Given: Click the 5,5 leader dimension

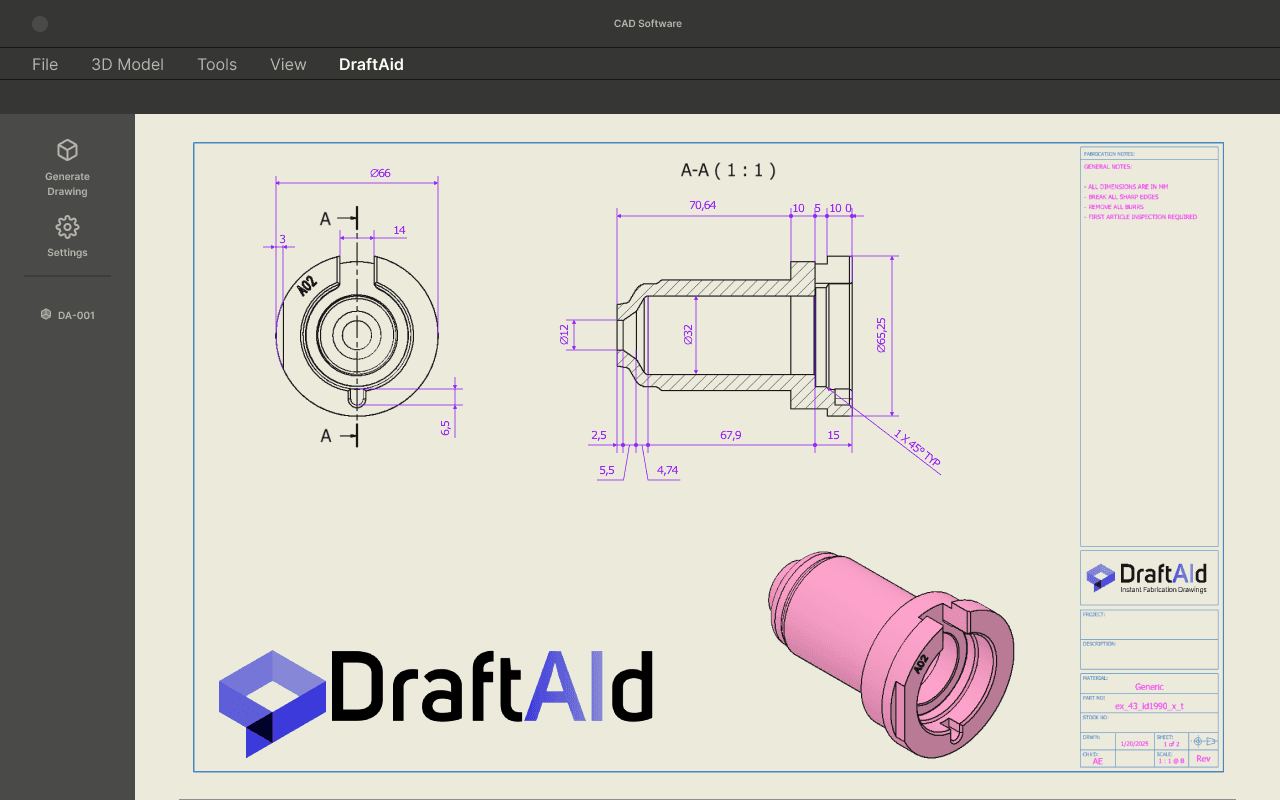Looking at the screenshot, I should click(x=607, y=470).
